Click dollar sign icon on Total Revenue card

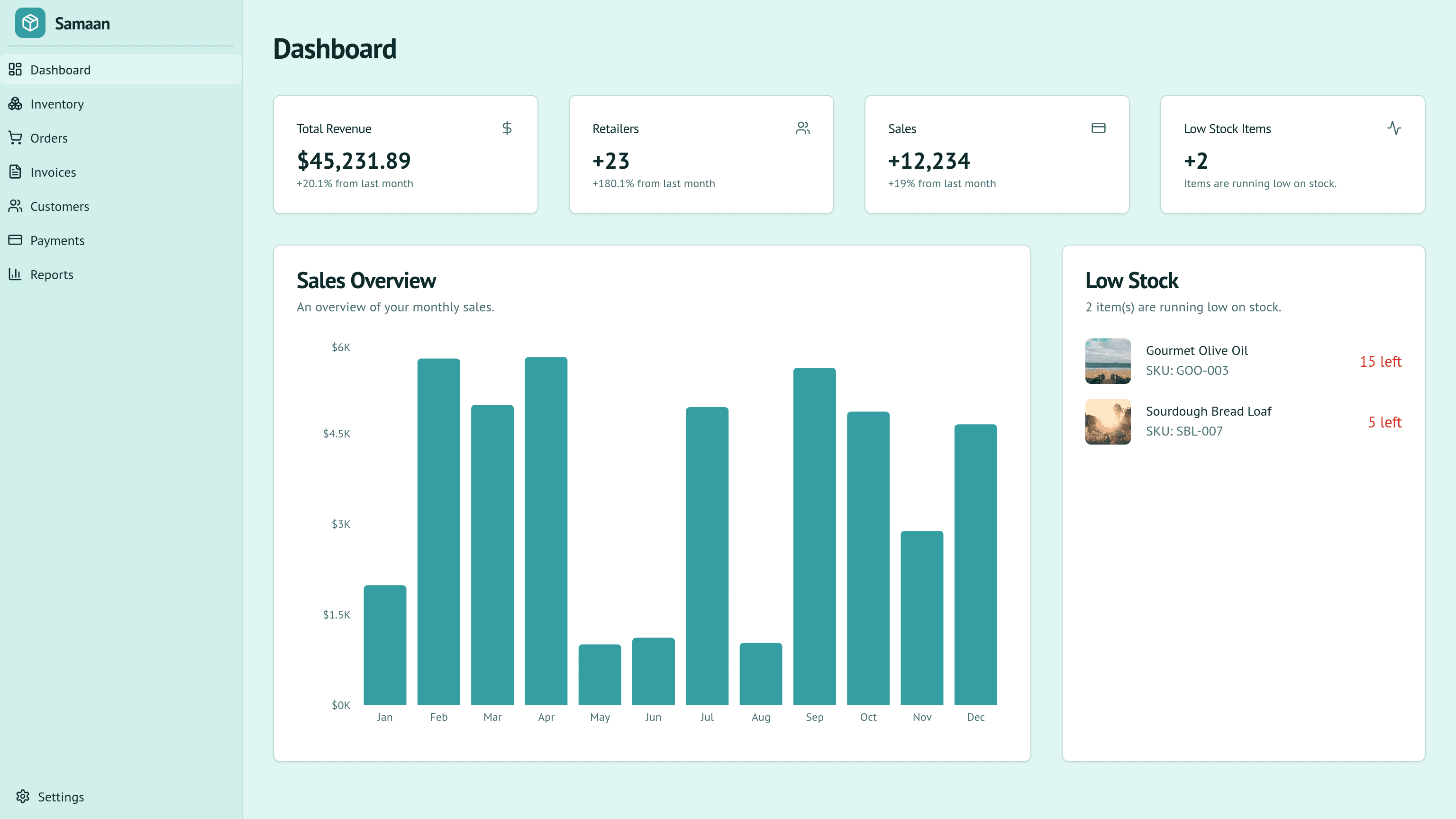coord(507,128)
